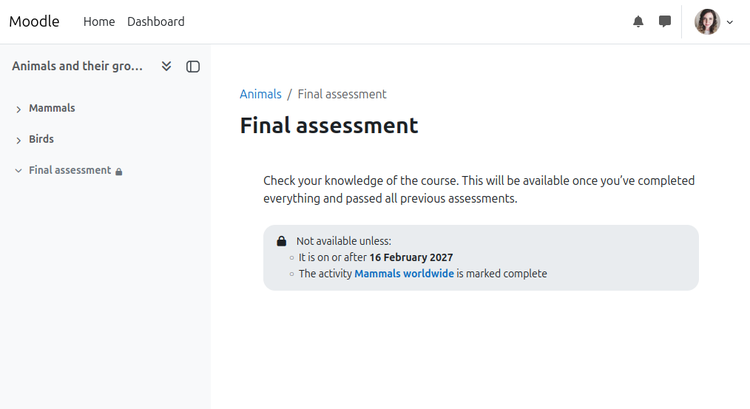Open the user menu dropdown arrow
750x409 pixels.
pos(730,22)
